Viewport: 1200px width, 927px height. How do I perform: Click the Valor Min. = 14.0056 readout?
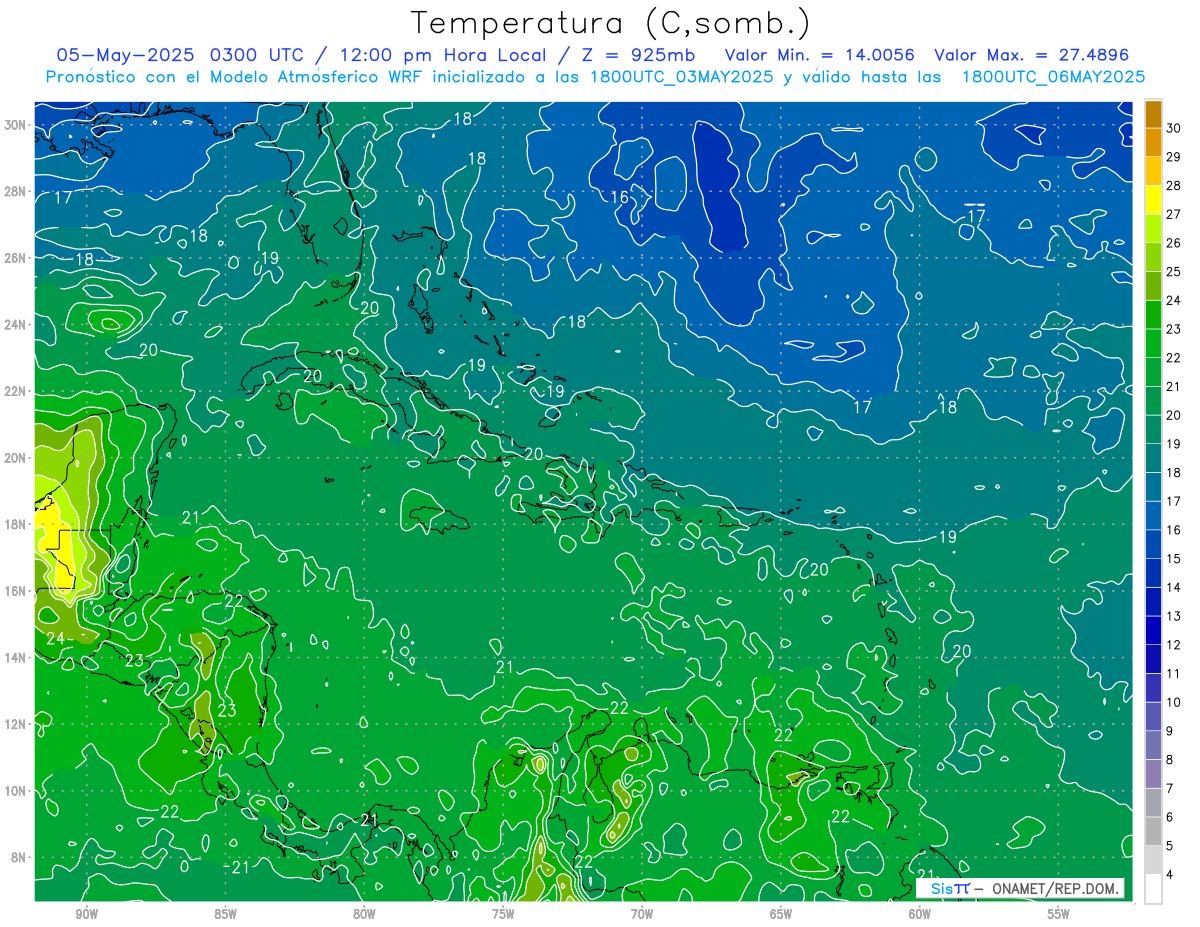coord(819,55)
